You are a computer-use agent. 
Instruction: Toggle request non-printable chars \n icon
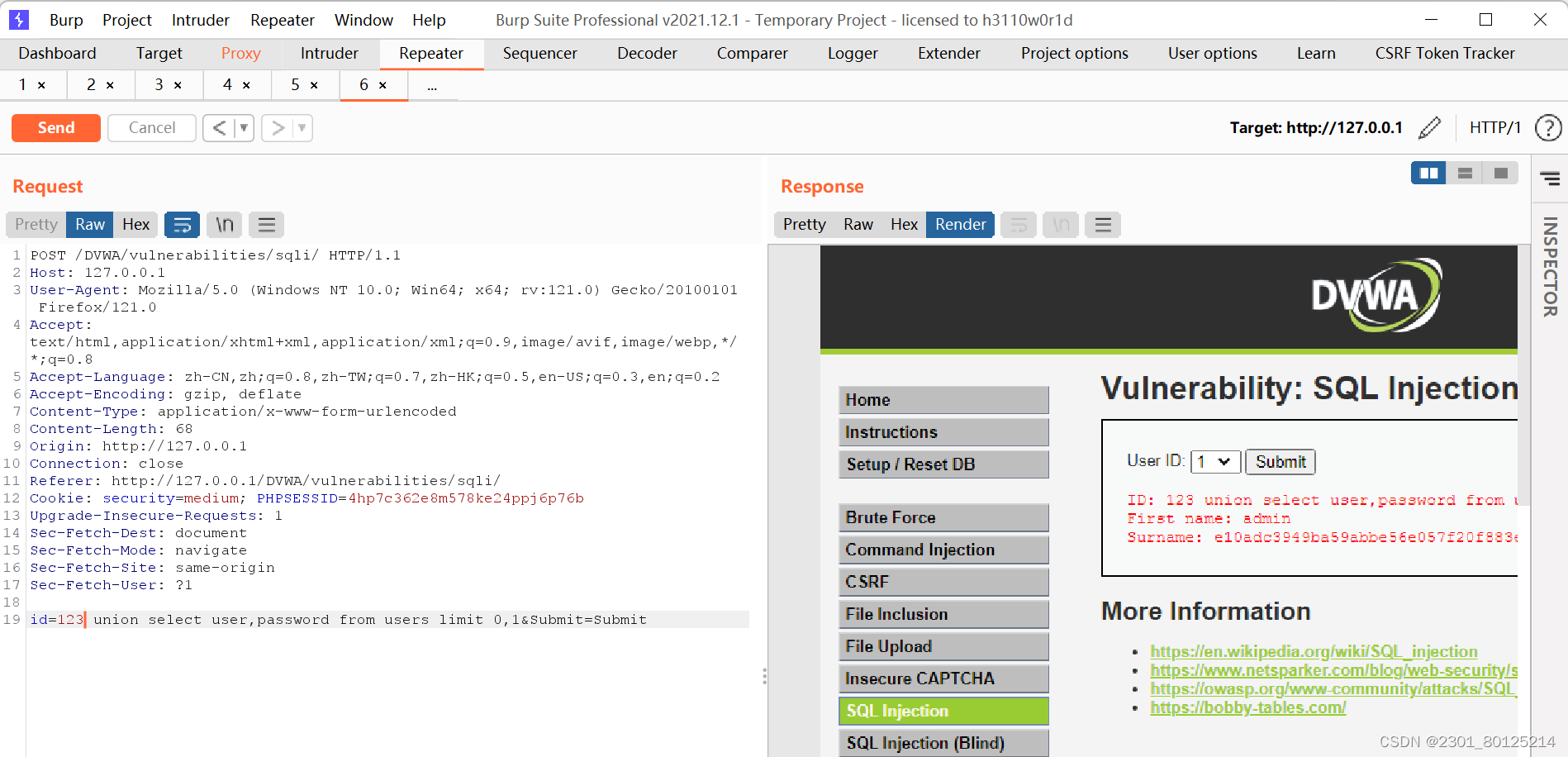click(225, 224)
